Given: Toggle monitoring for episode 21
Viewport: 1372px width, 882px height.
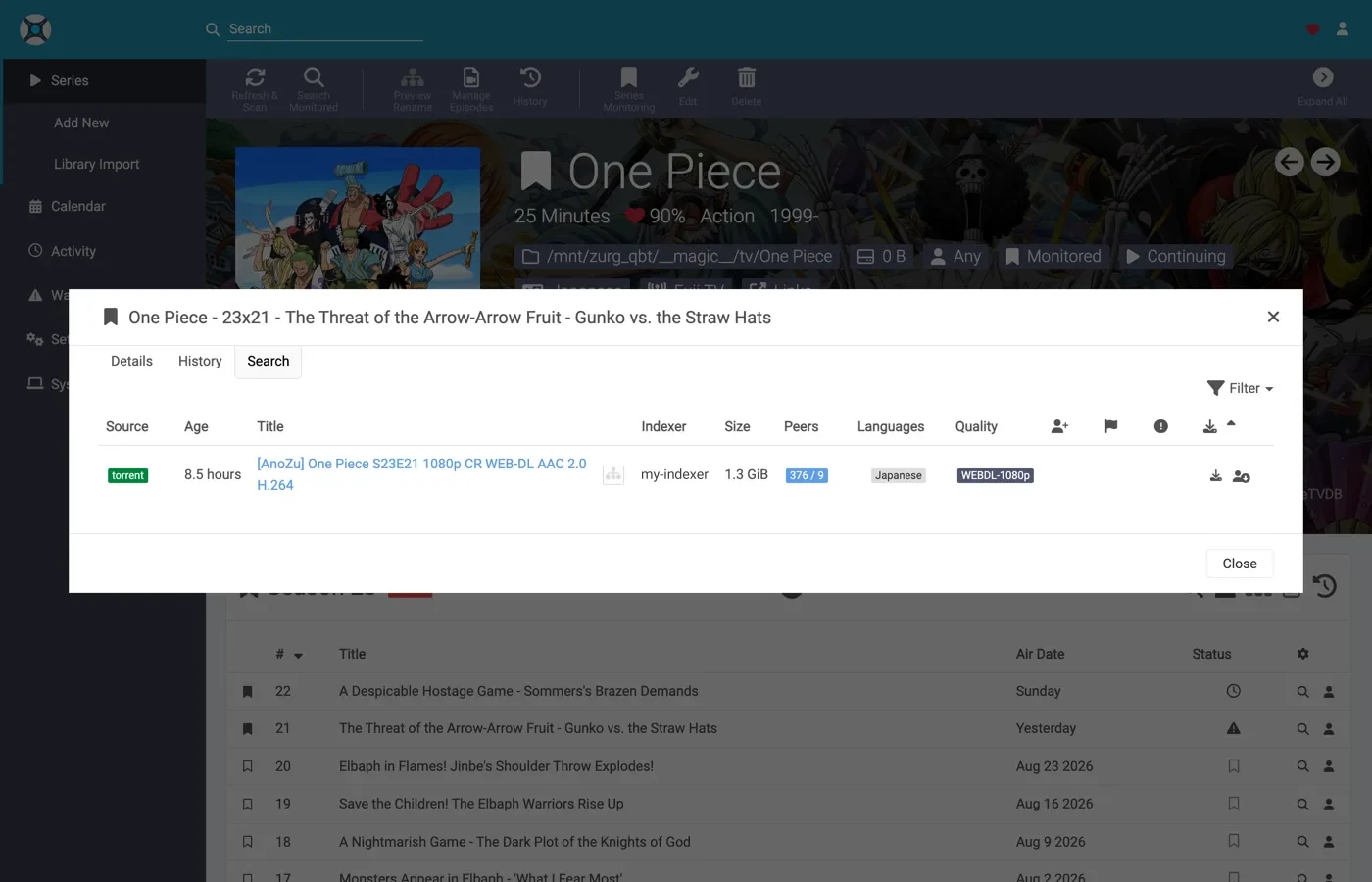Looking at the screenshot, I should pos(247,729).
